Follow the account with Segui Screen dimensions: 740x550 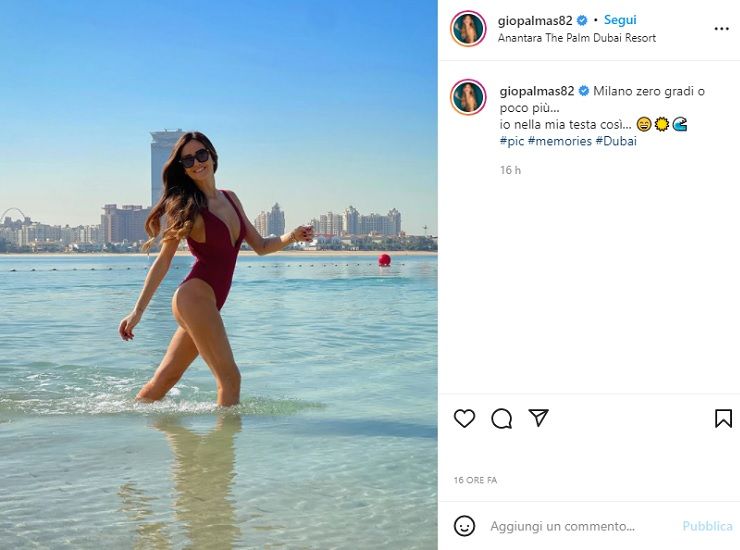click(620, 20)
